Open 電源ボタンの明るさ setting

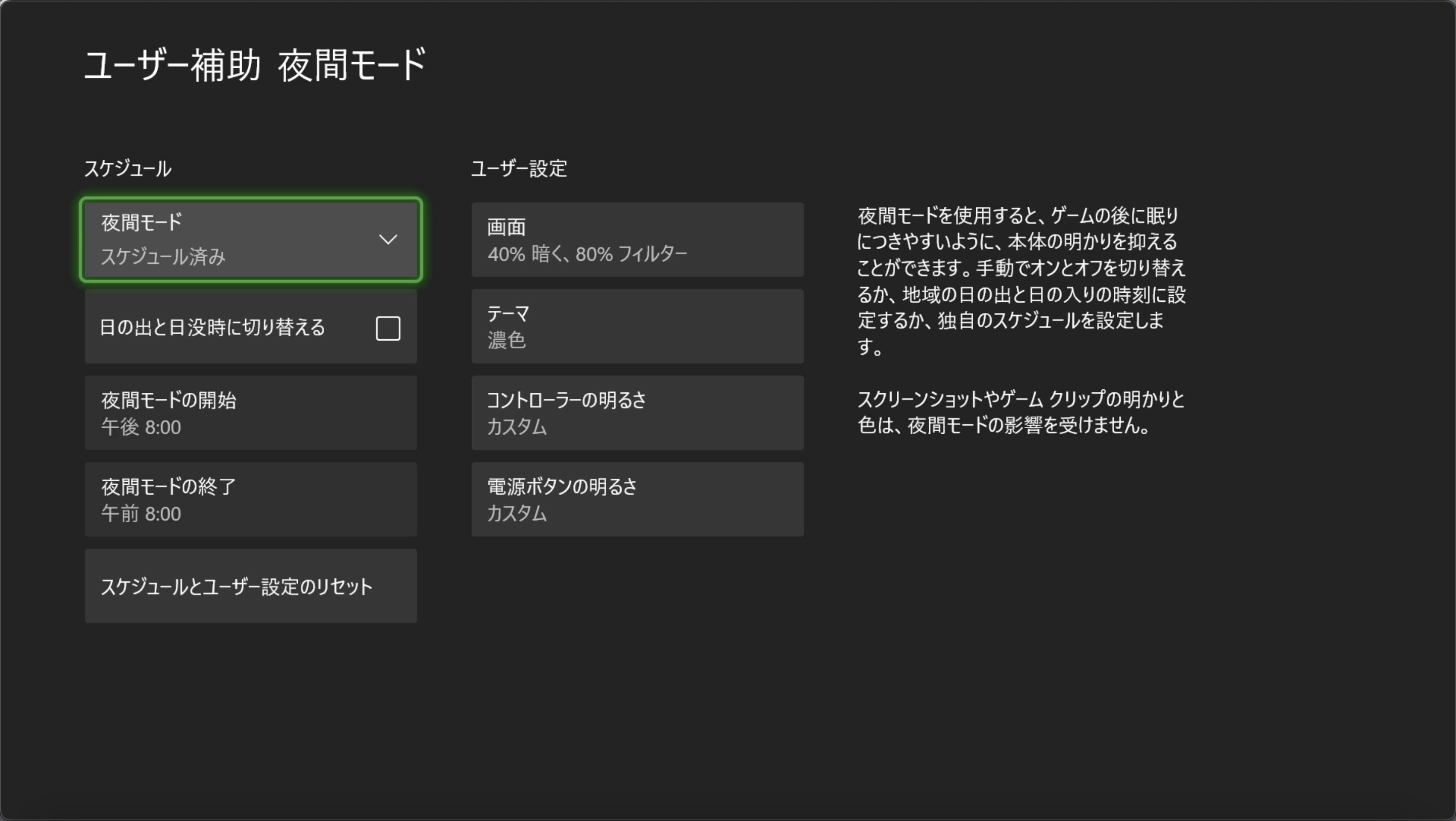point(638,499)
